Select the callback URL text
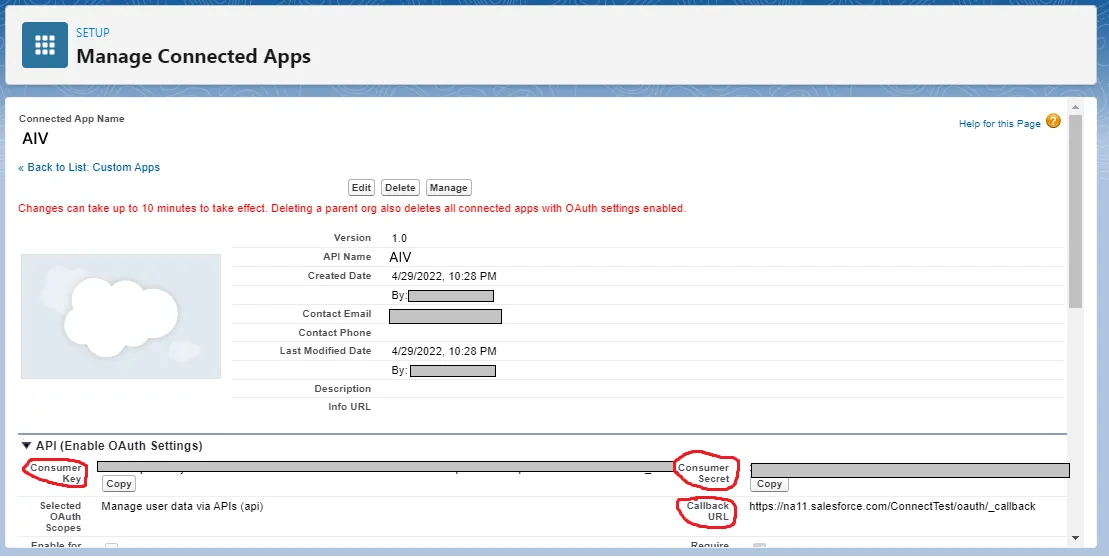The width and height of the screenshot is (1109, 558). point(892,506)
